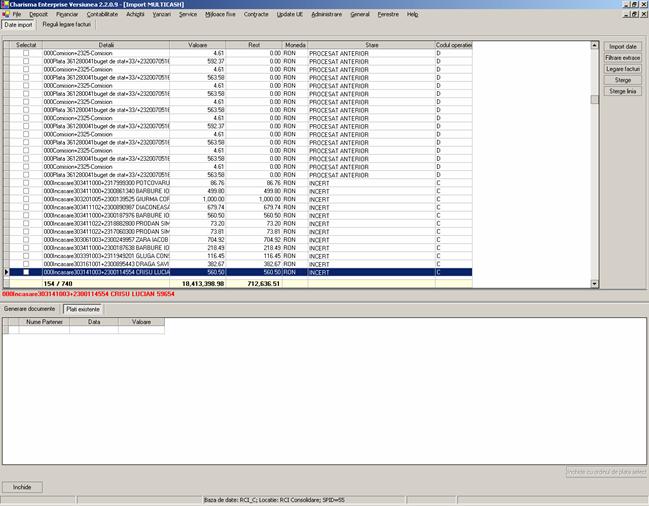Tick checkbox for CRISU LUCIAN row

pos(26,272)
